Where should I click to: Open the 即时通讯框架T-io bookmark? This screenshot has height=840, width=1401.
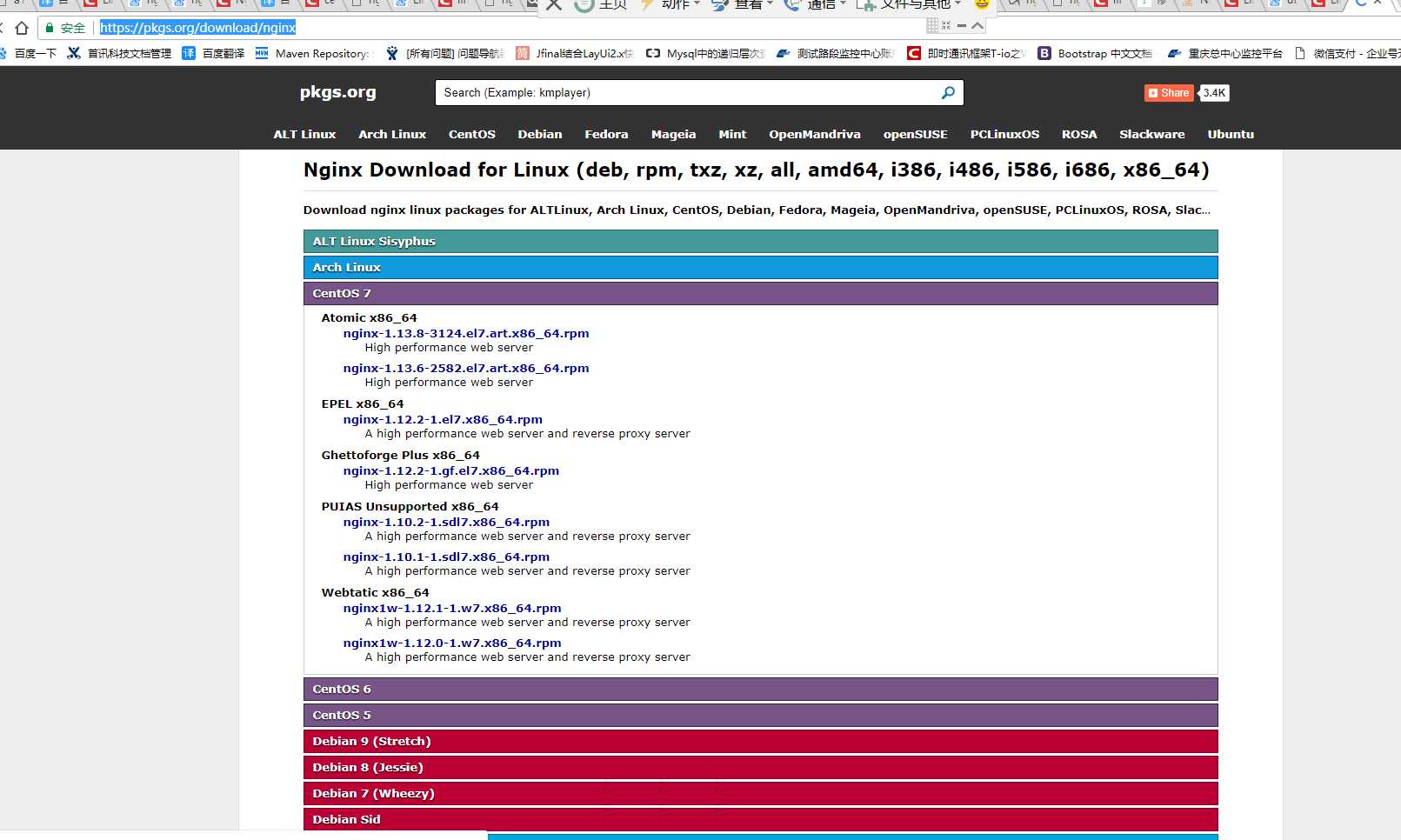966,53
